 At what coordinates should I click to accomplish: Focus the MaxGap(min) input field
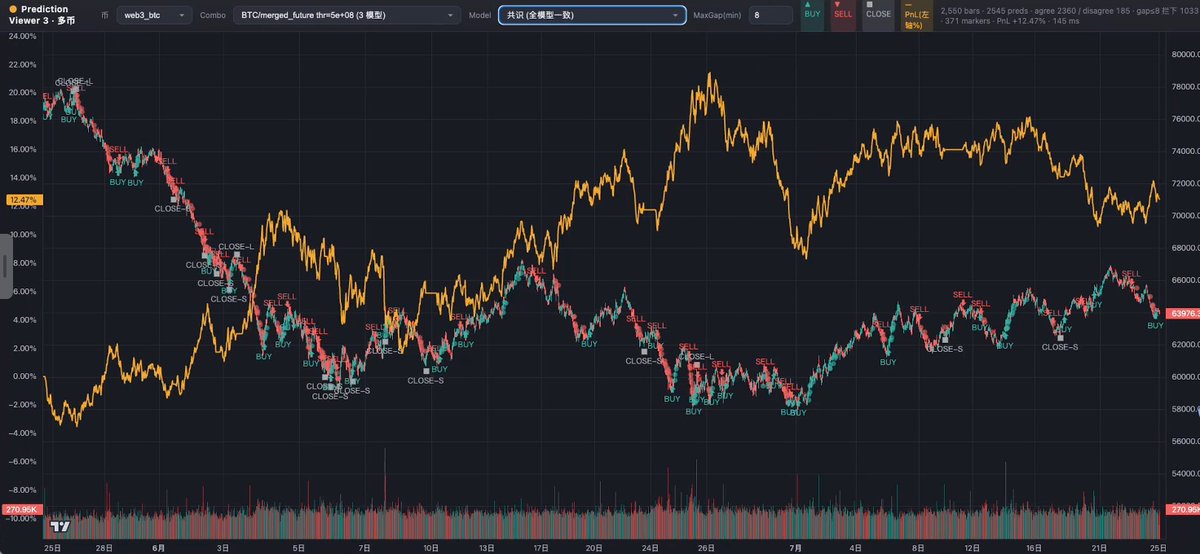click(x=769, y=15)
